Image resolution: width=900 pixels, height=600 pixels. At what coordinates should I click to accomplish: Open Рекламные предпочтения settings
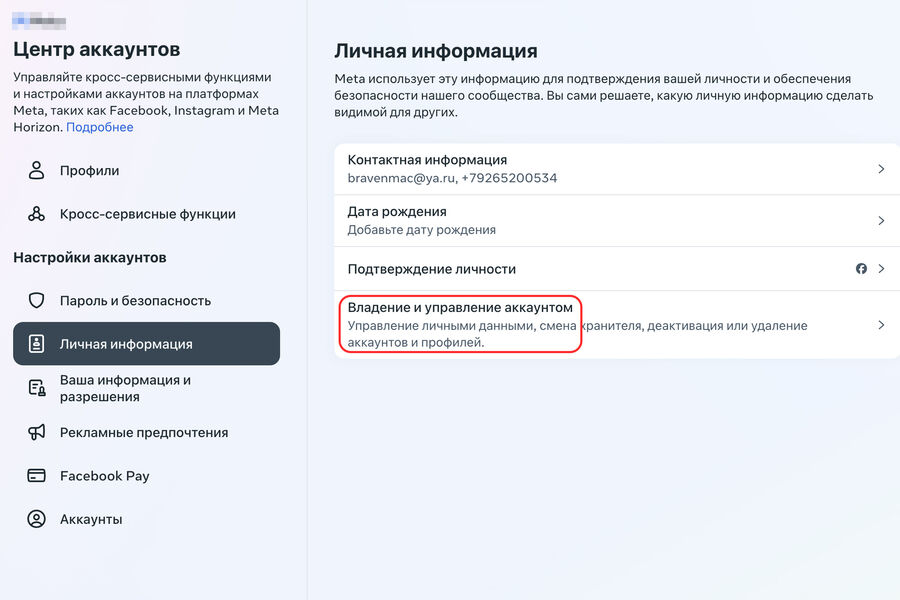click(x=146, y=432)
